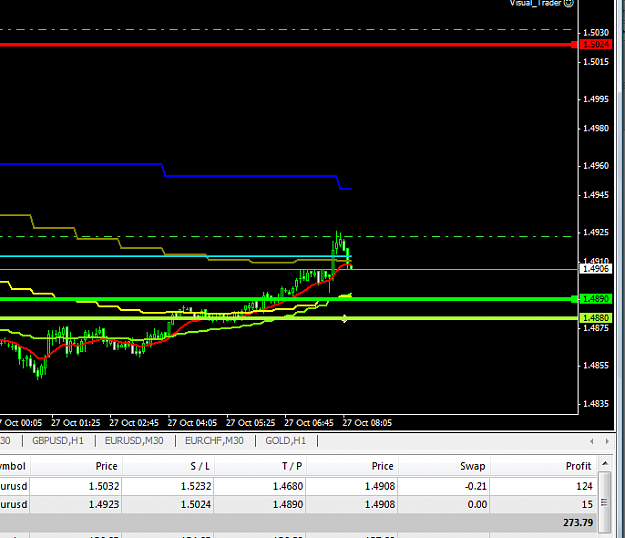This screenshot has width=625, height=538.
Task: Click the 1.4835 price axis label
Action: (596, 404)
